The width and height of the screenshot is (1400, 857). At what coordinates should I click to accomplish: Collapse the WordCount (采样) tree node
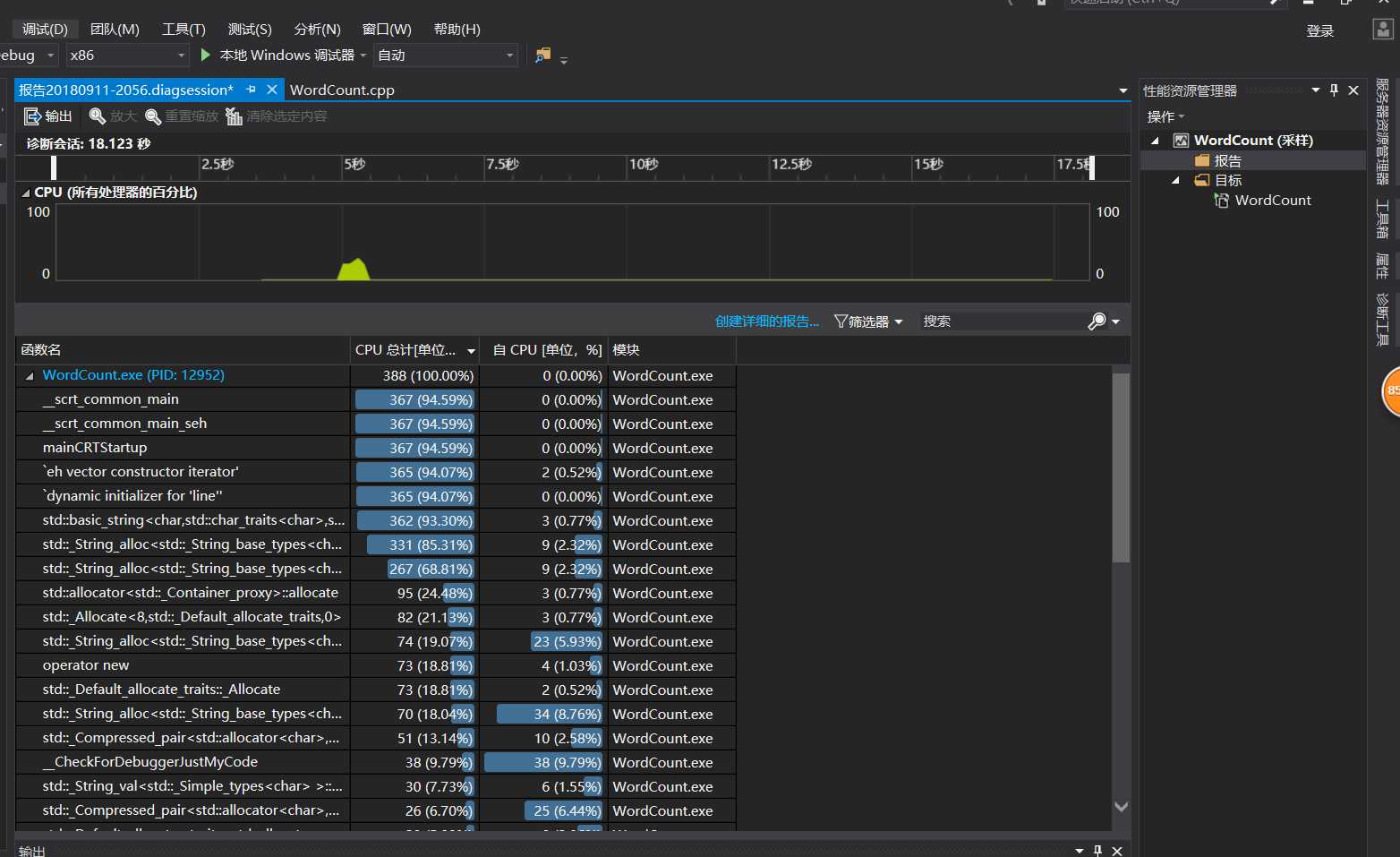pos(1155,141)
